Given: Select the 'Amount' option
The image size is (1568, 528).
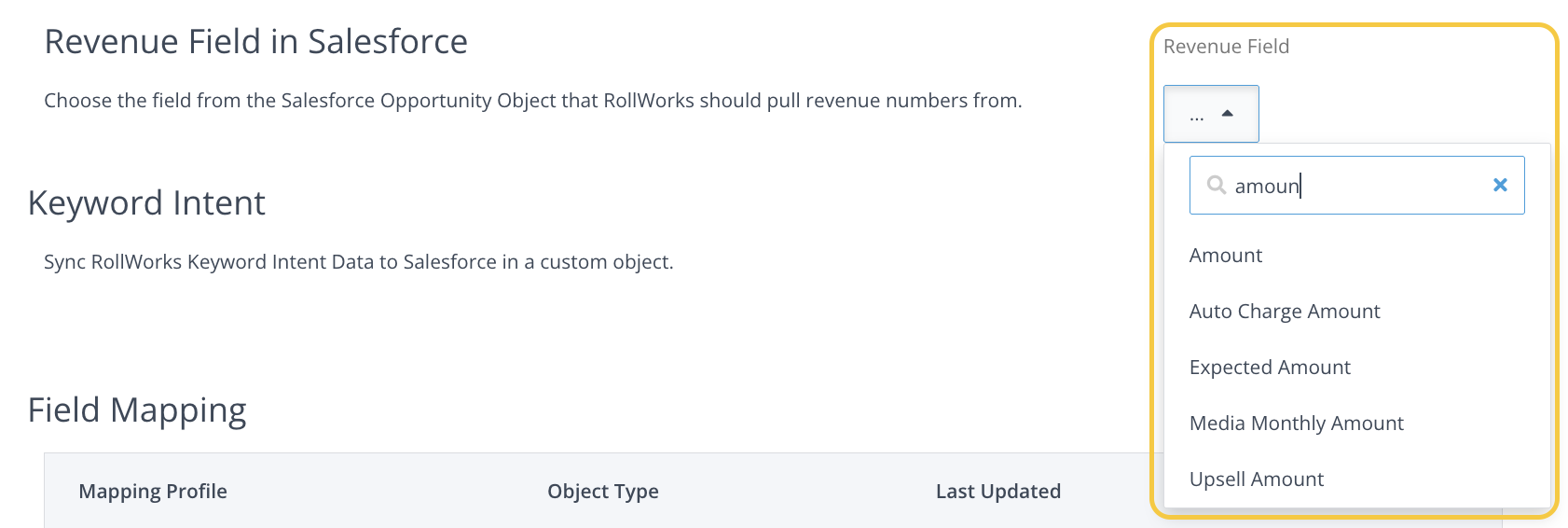Looking at the screenshot, I should point(1226,256).
